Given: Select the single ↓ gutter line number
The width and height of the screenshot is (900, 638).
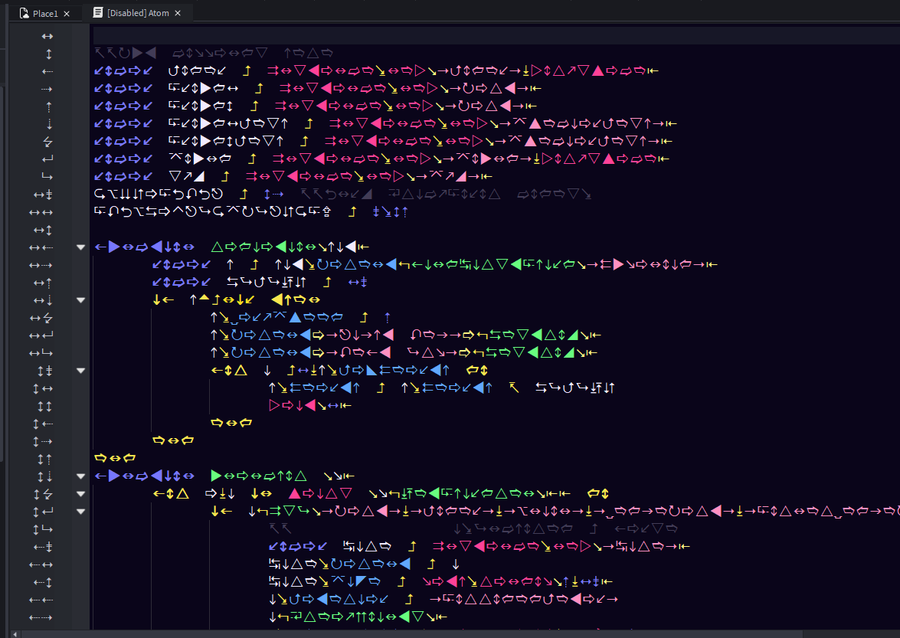Looking at the screenshot, I should [49, 125].
